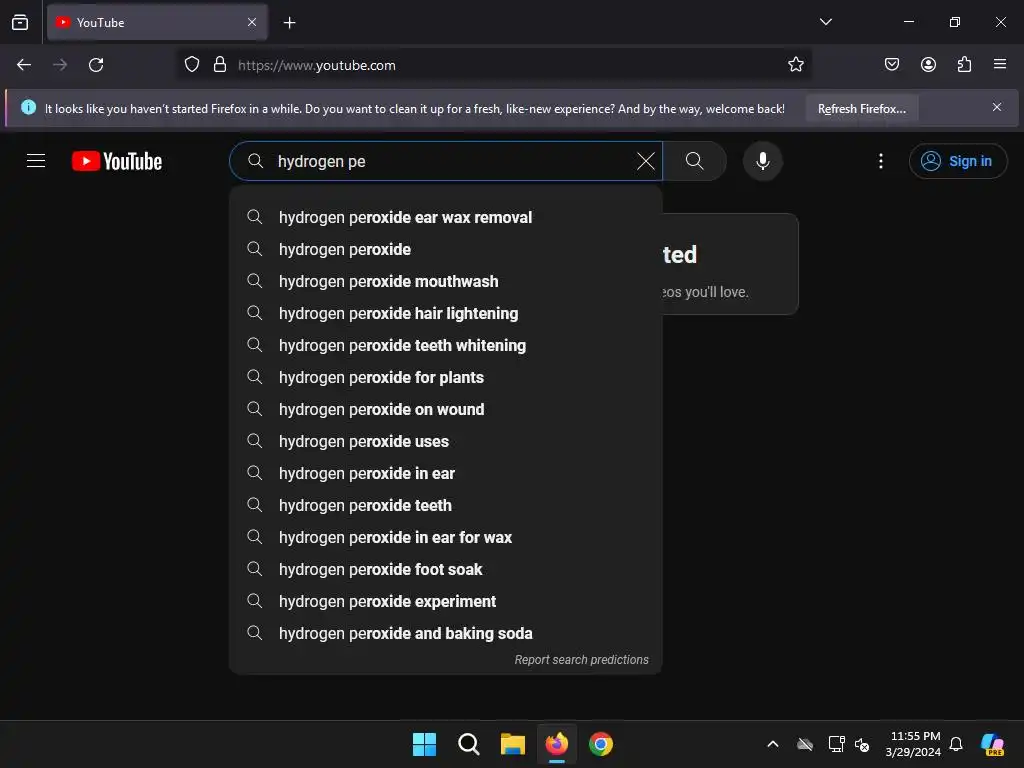Choose hydrogen peroxide in ear for wax
Viewport: 1024px width, 768px height.
(x=445, y=537)
